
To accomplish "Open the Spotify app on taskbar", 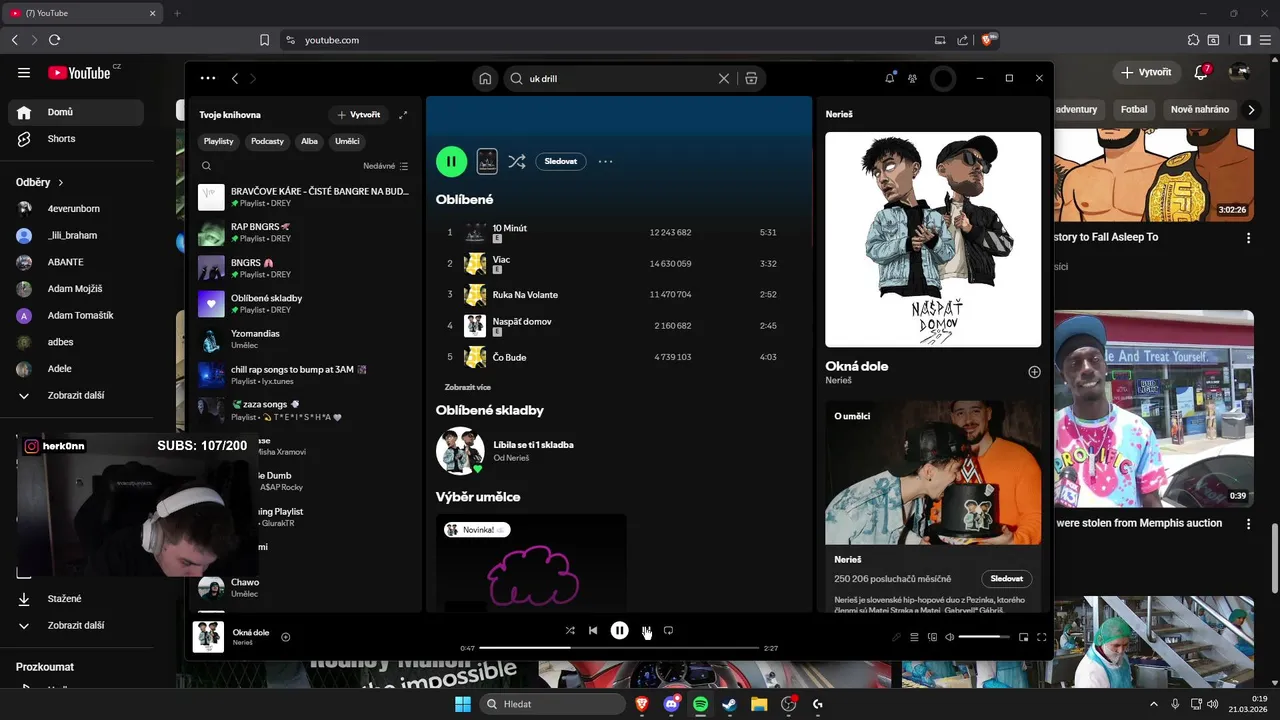I will 700,704.
